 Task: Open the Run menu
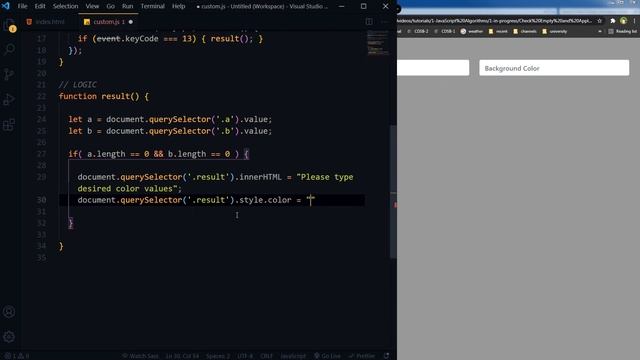127,6
